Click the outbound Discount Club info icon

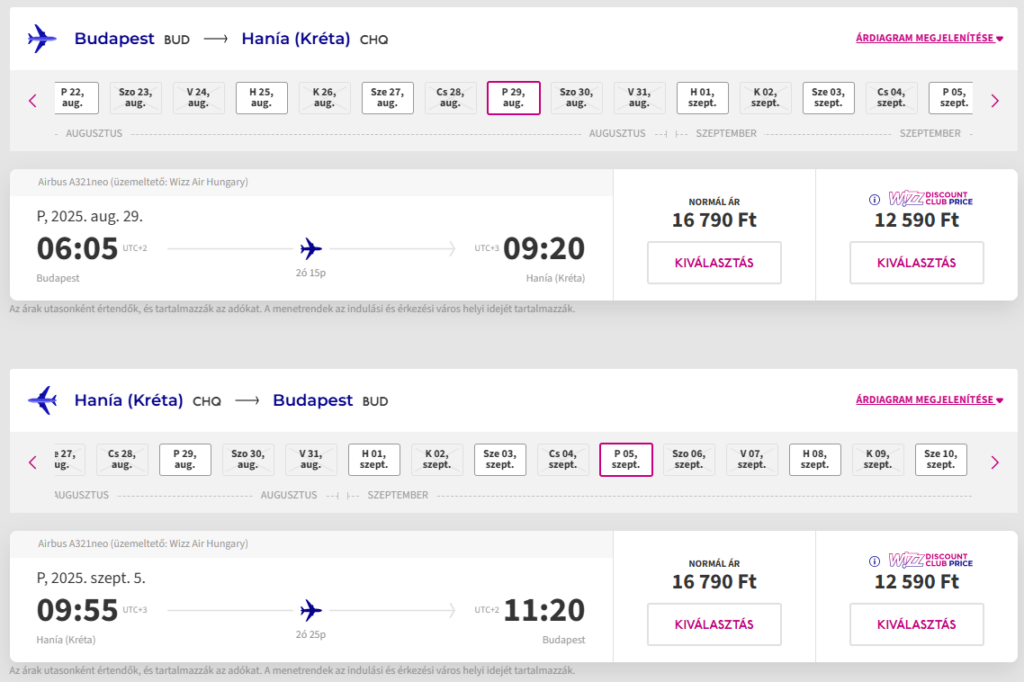tap(875, 199)
